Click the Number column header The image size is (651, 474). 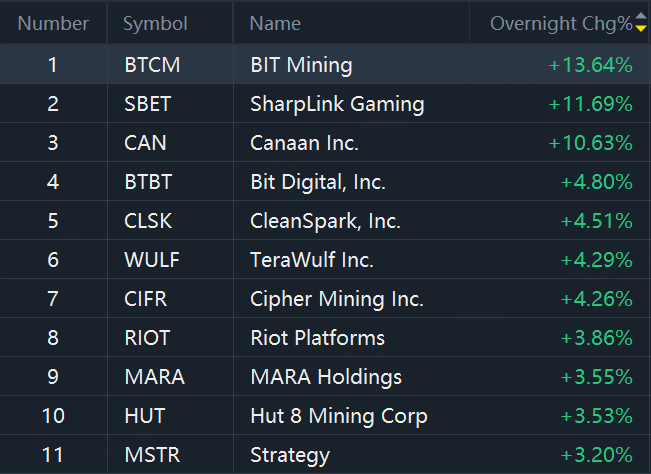(53, 23)
